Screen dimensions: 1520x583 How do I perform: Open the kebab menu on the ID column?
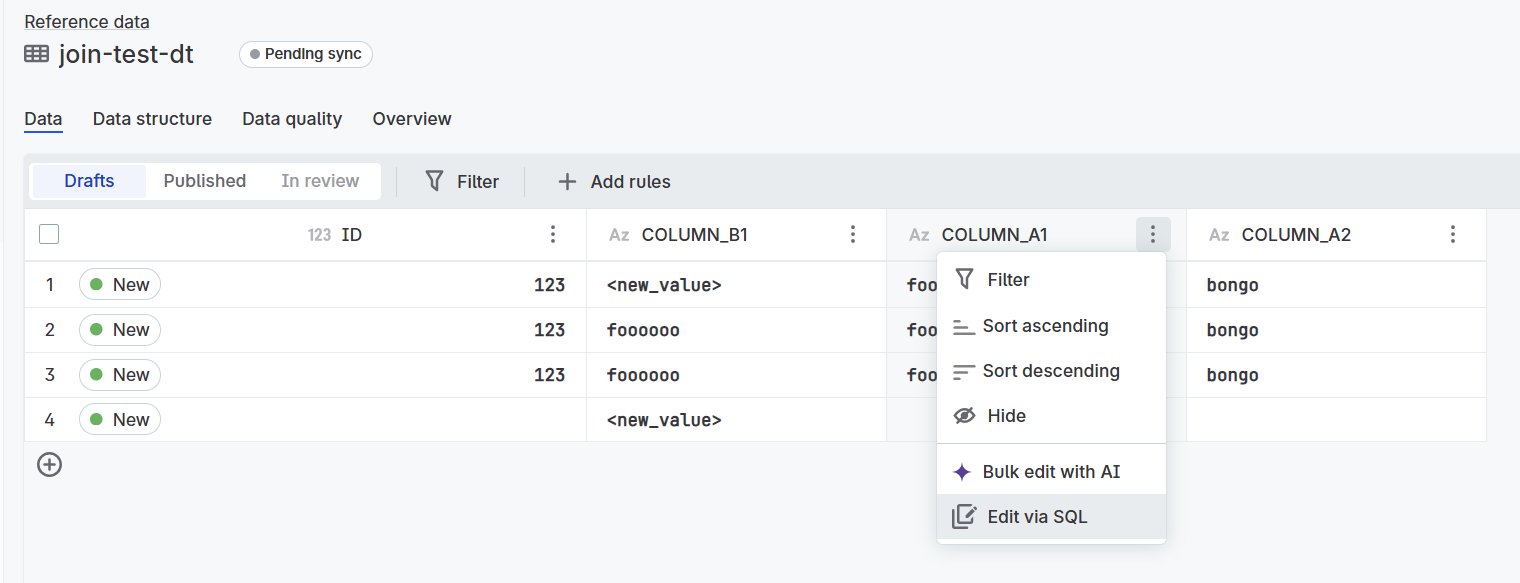pos(553,234)
